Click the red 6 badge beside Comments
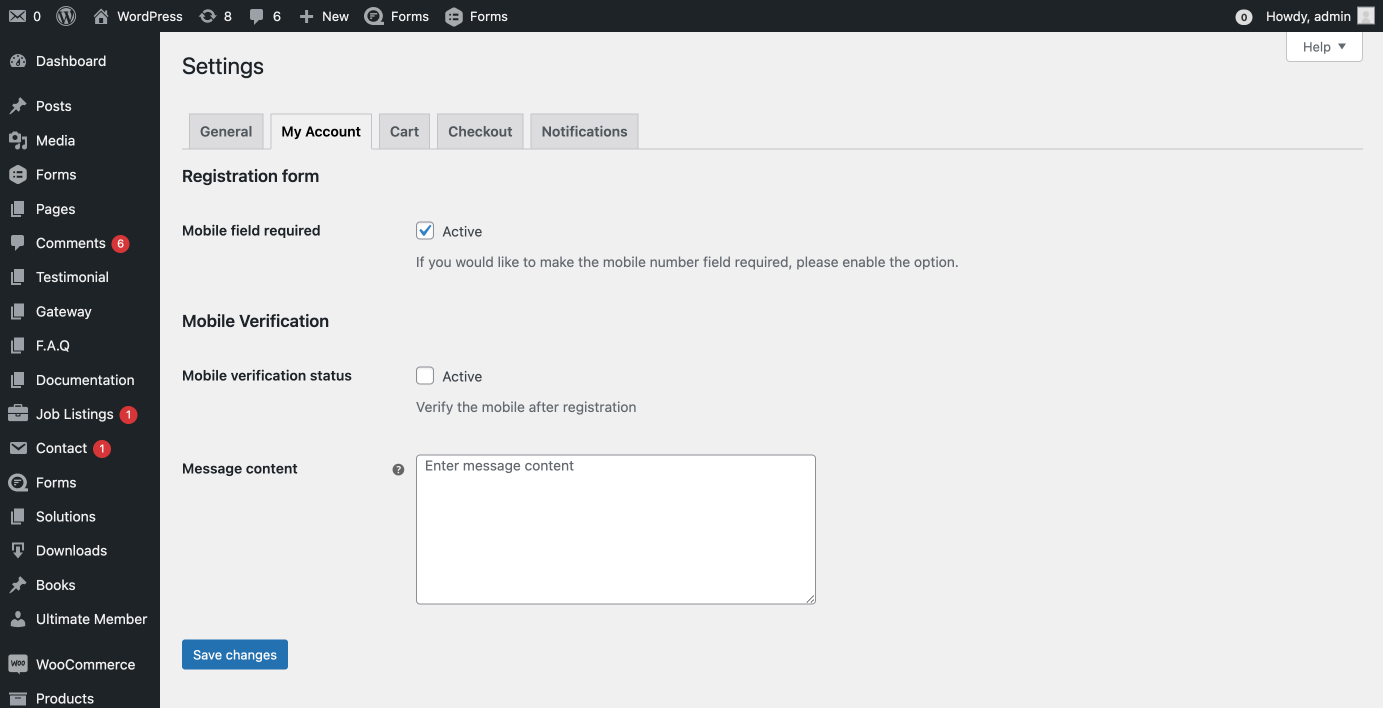Image resolution: width=1383 pixels, height=708 pixels. pos(121,244)
